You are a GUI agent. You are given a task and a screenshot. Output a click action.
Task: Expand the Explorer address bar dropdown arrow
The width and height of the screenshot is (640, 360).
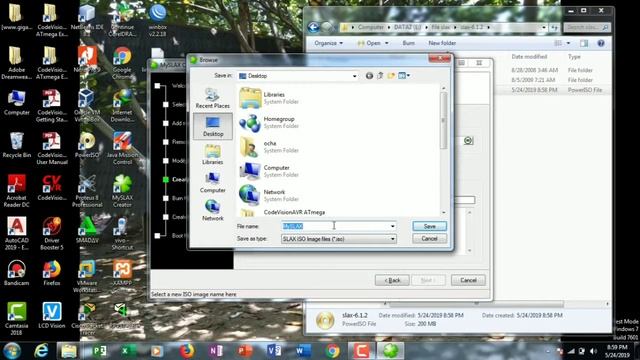tap(544, 27)
